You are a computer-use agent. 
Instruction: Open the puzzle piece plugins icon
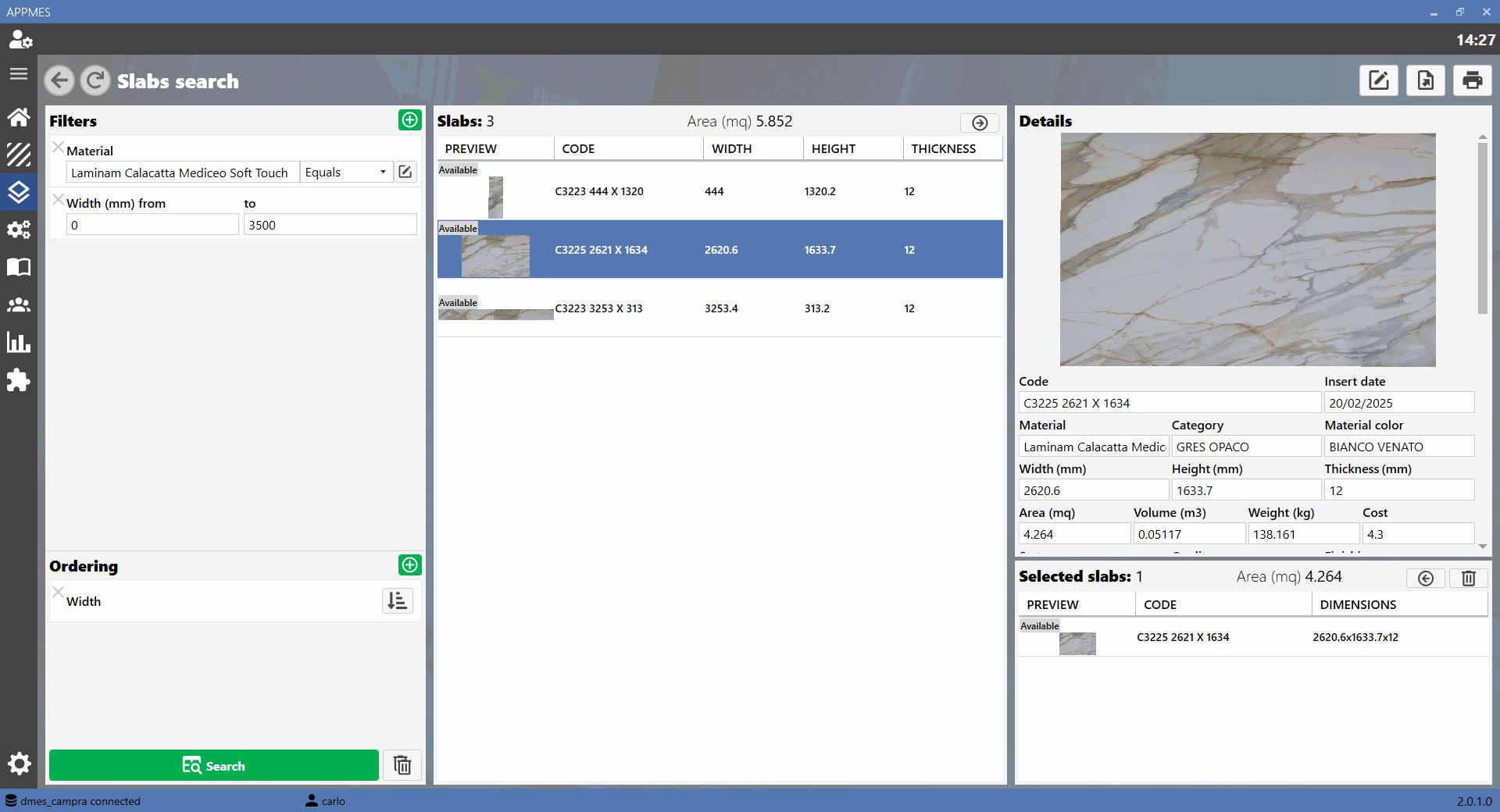[x=19, y=380]
